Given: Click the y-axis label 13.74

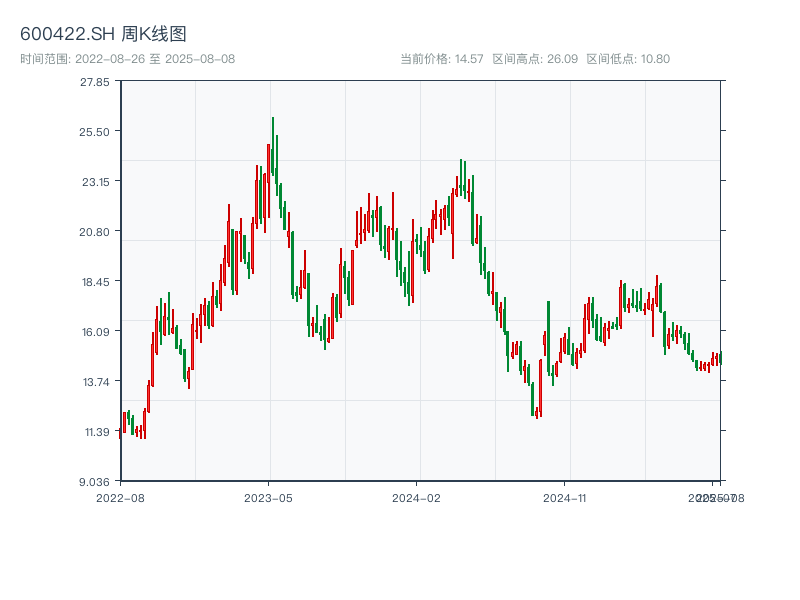Looking at the screenshot, I should point(96,382).
